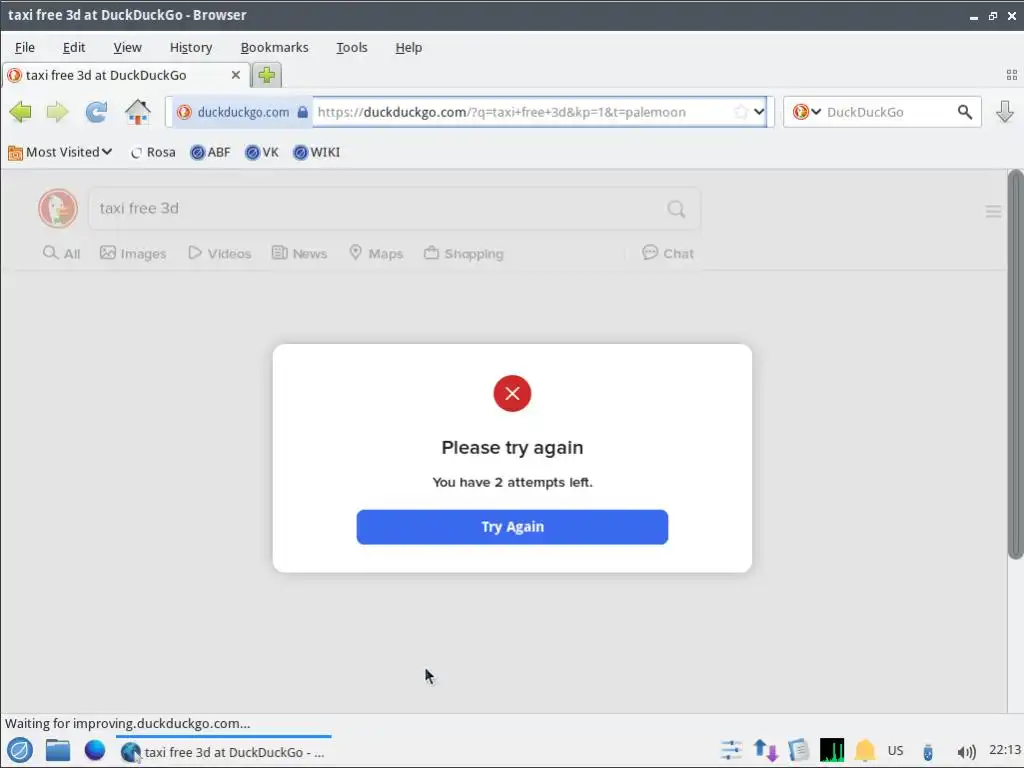Image resolution: width=1024 pixels, height=768 pixels.
Task: Expand the Most Visited bookmarks folder
Action: pyautogui.click(x=60, y=152)
